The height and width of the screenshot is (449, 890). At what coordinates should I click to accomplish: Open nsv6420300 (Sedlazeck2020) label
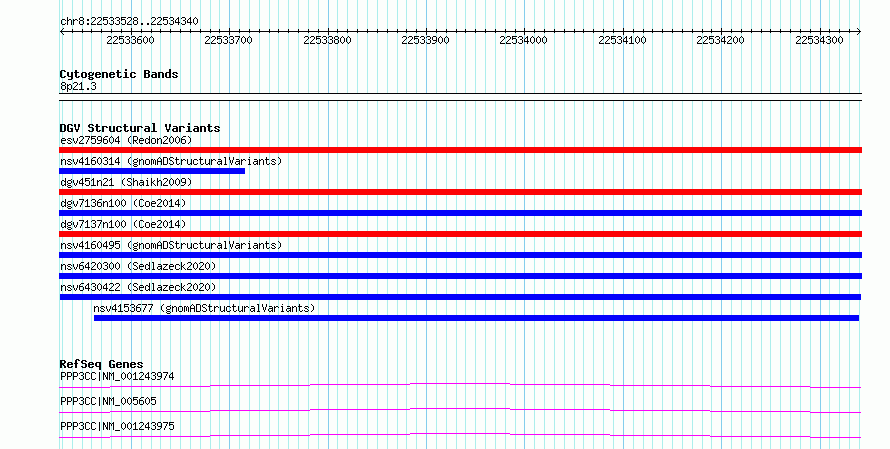pos(138,266)
